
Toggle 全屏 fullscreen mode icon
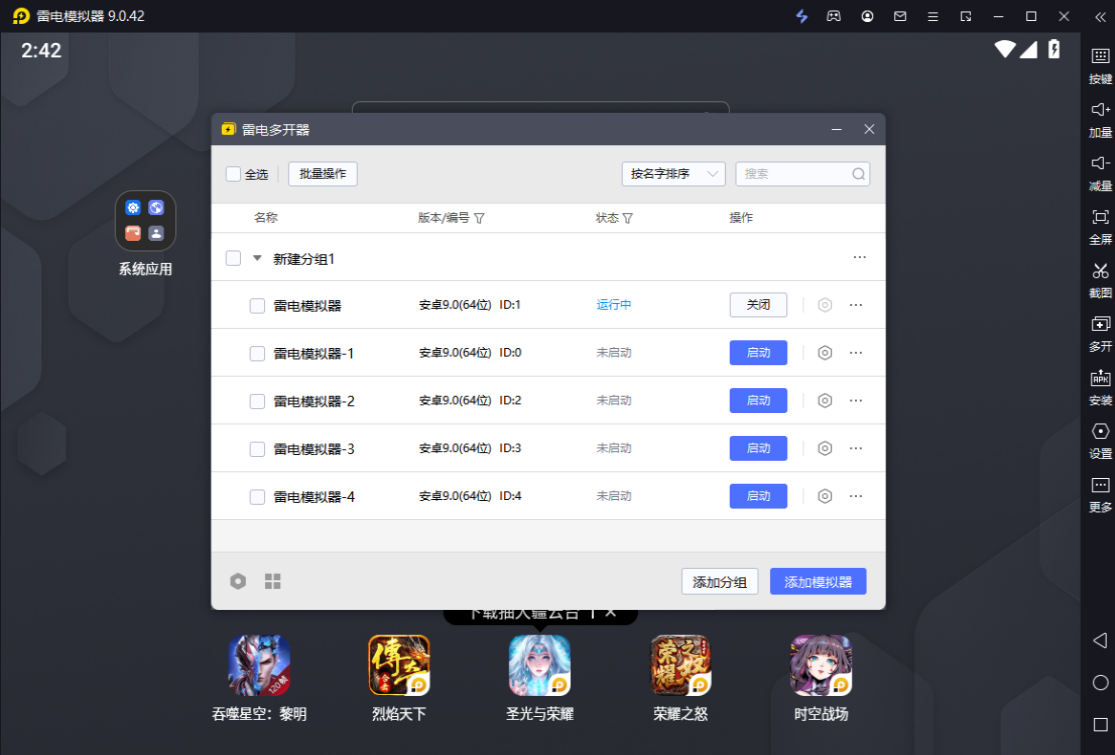[x=1100, y=217]
